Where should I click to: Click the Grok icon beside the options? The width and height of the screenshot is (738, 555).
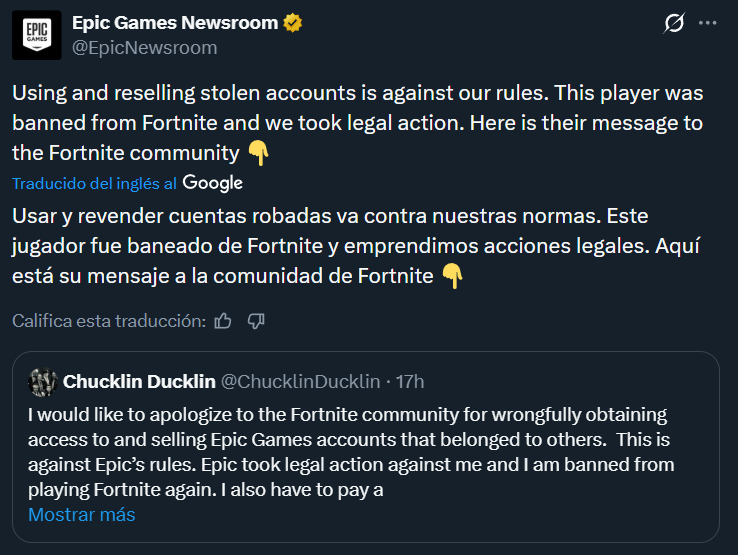[674, 23]
